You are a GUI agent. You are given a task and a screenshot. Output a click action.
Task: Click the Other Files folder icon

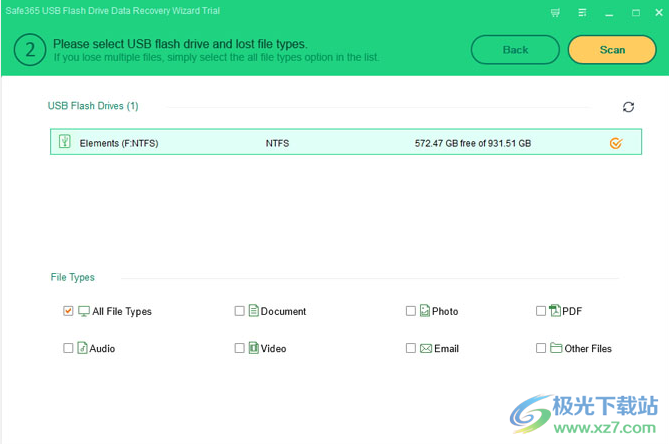pos(556,348)
